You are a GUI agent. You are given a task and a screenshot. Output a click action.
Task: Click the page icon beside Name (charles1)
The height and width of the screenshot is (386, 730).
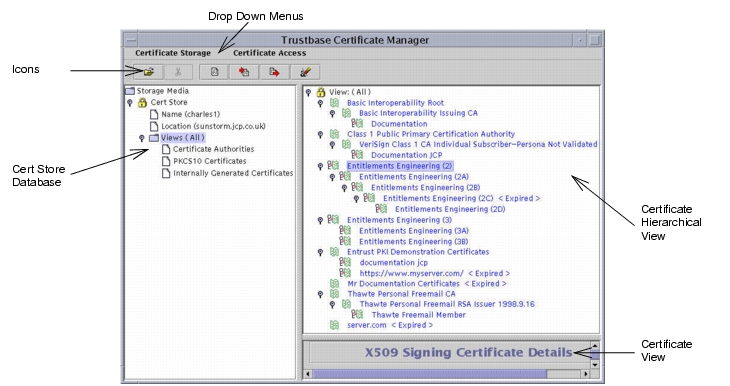154,114
